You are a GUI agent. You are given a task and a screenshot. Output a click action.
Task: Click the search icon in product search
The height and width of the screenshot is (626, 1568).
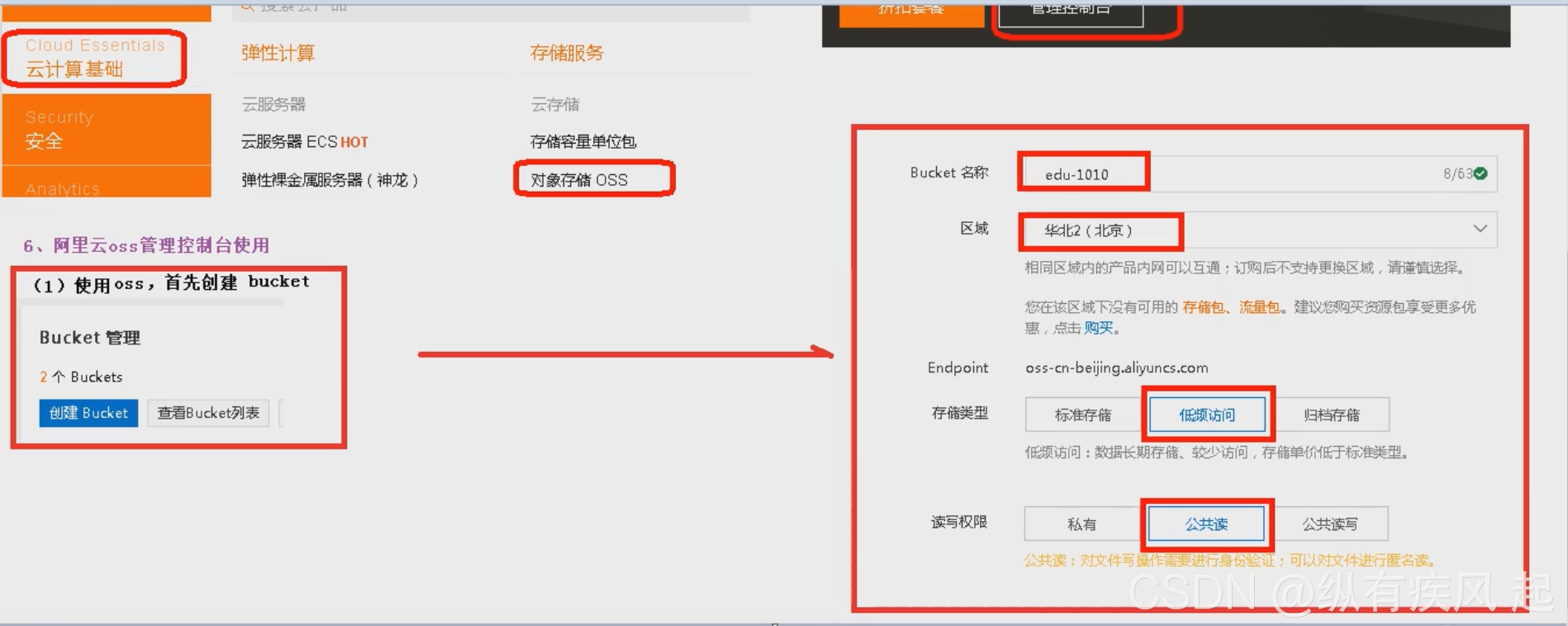247,6
